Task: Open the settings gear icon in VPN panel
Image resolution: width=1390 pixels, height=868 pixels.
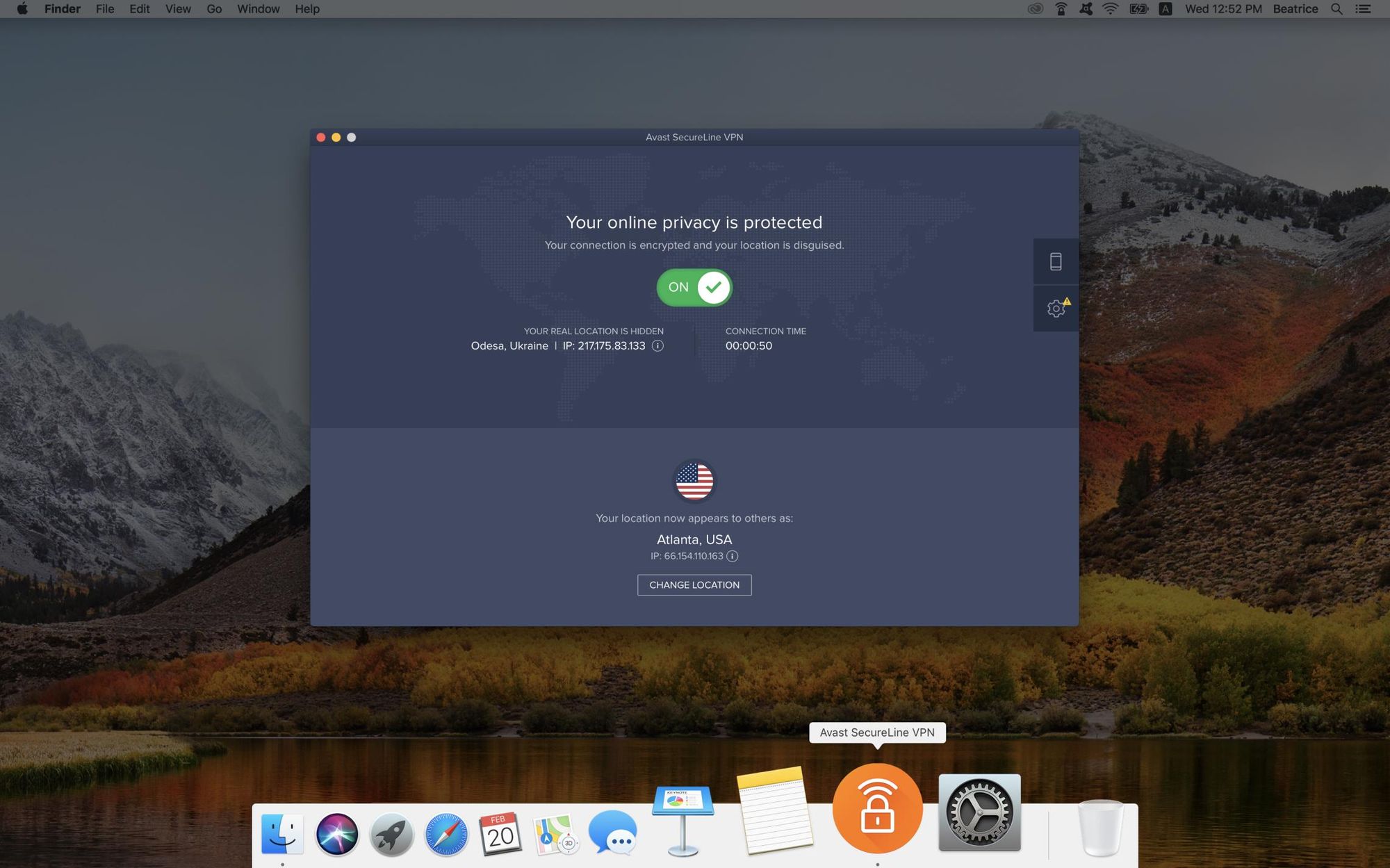Action: tap(1056, 308)
